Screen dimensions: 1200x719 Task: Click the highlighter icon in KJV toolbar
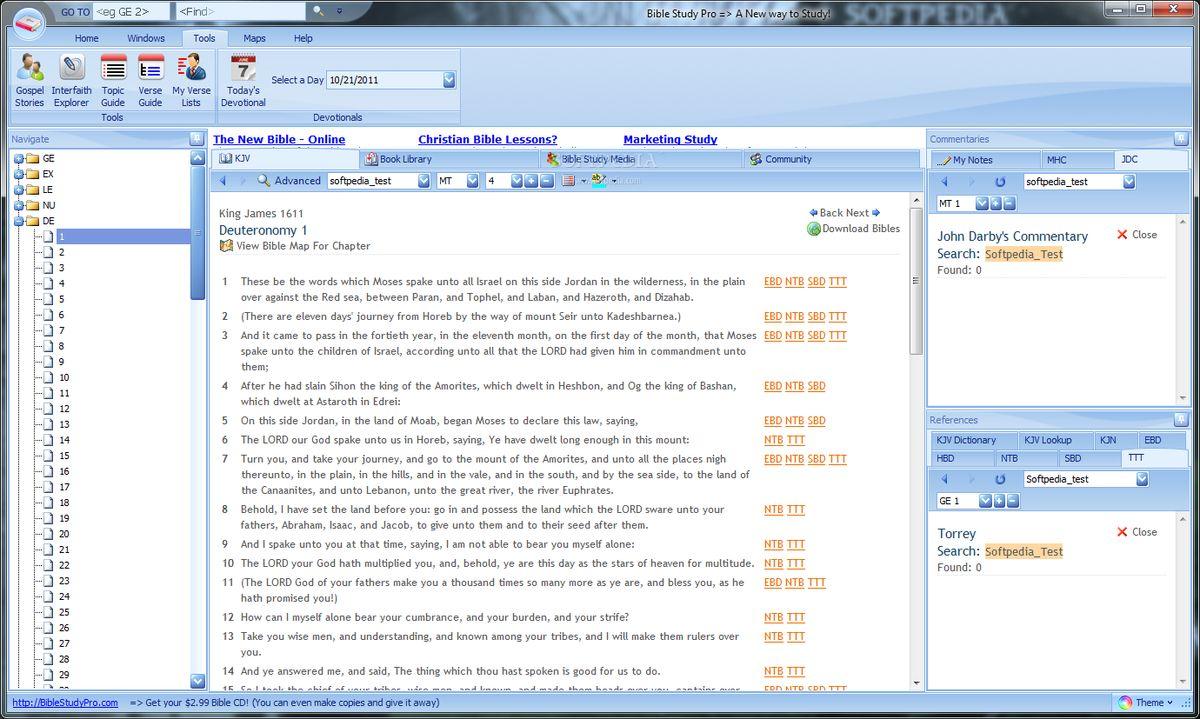(x=598, y=181)
